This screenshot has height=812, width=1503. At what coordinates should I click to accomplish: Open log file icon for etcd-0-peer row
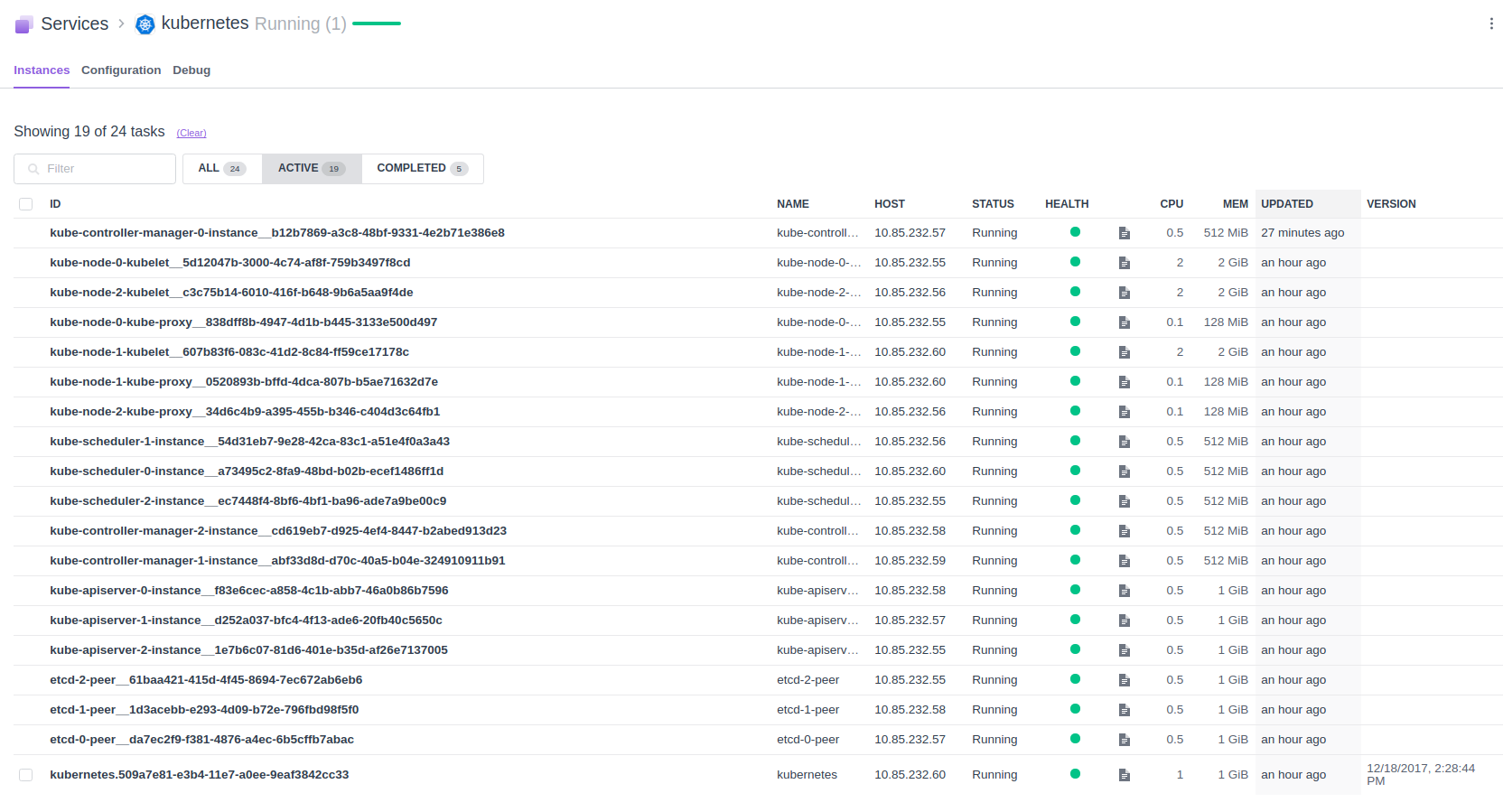1125,740
